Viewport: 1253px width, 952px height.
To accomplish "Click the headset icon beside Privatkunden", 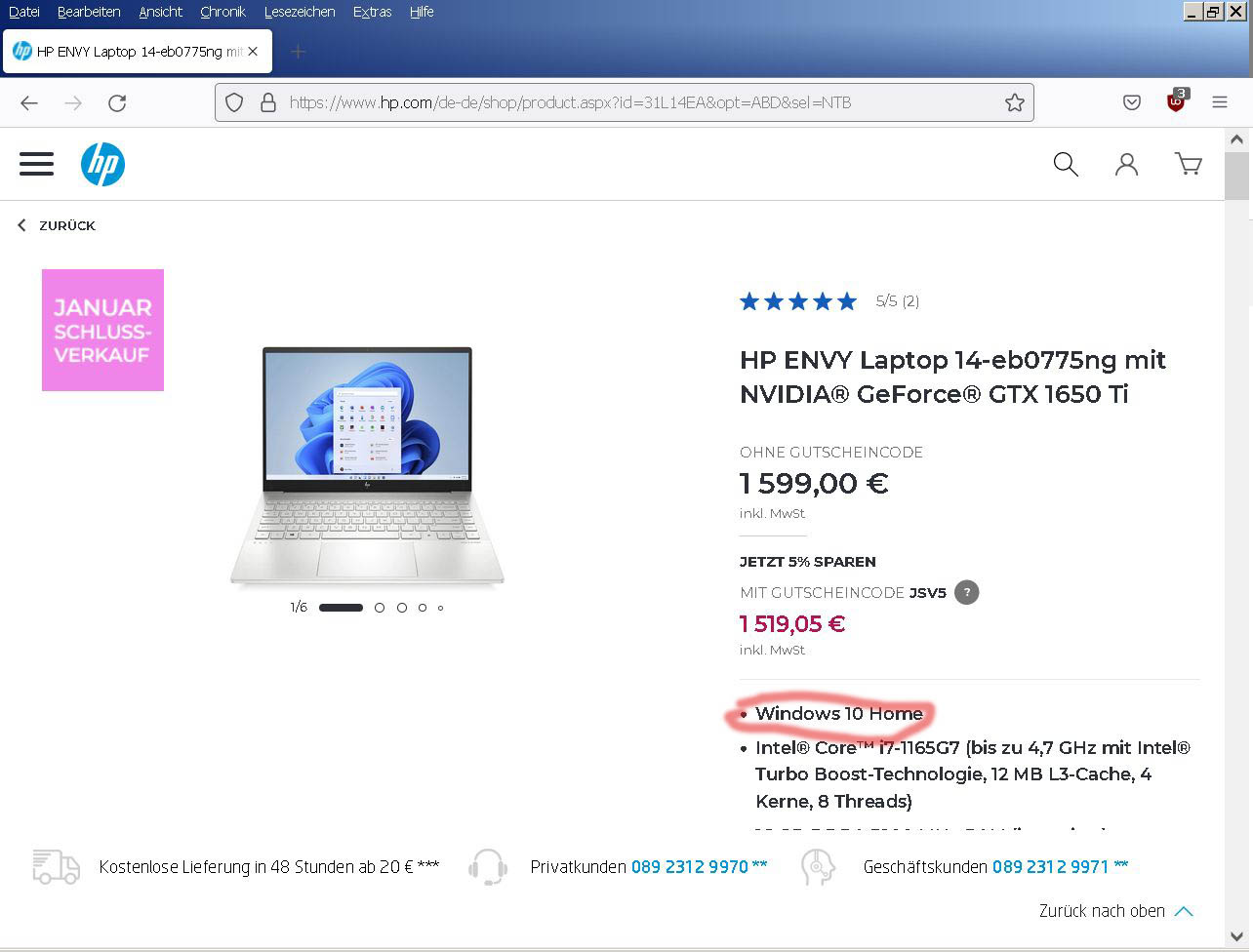I will pos(488,866).
